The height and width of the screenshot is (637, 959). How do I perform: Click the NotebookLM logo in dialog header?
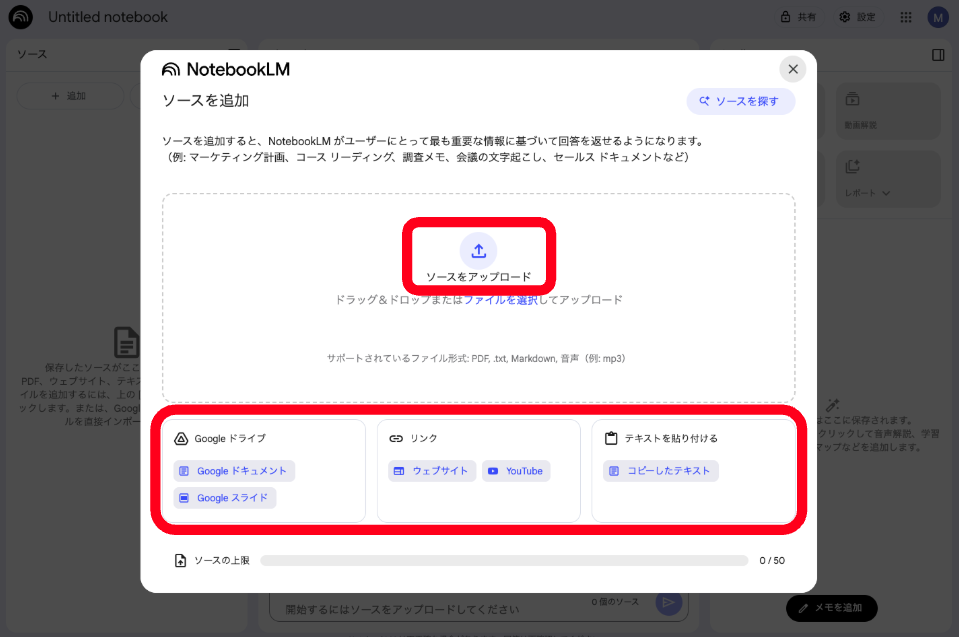[x=226, y=70]
